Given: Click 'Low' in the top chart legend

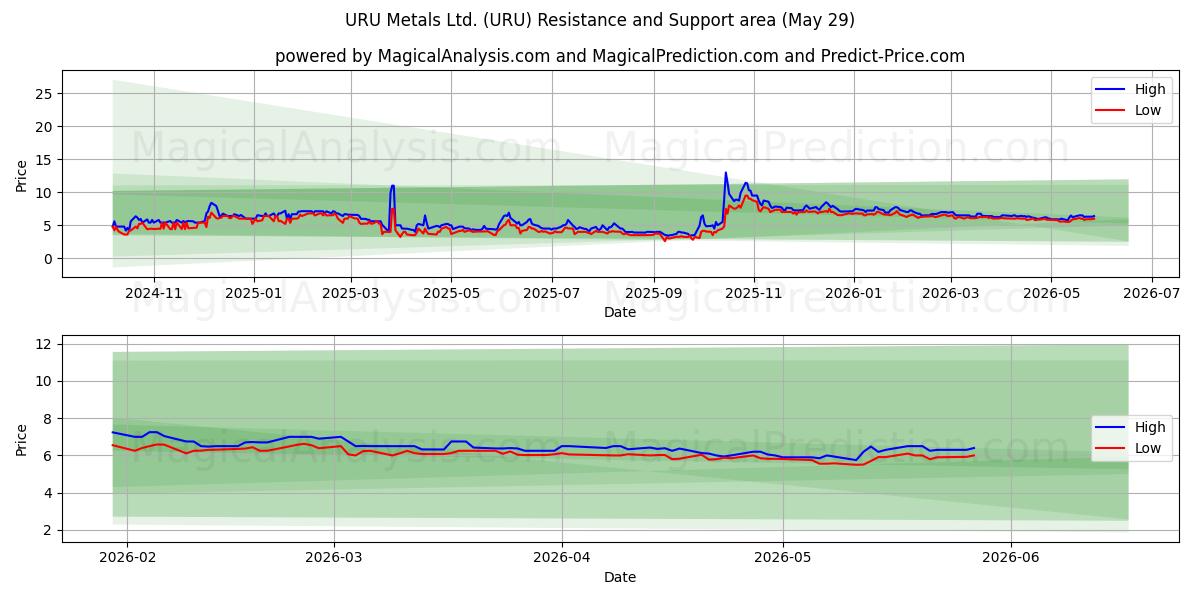Looking at the screenshot, I should click(x=1147, y=110).
